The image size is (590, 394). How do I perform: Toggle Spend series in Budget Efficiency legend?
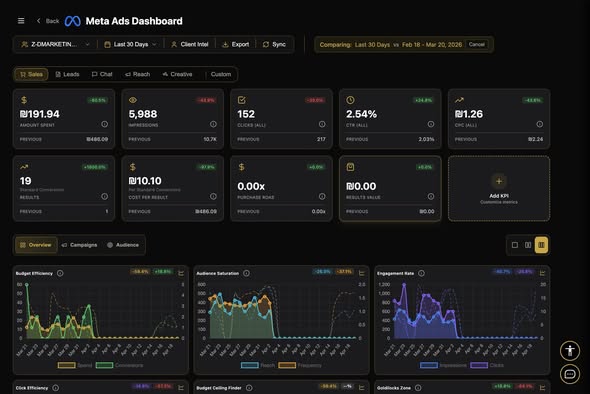click(75, 365)
